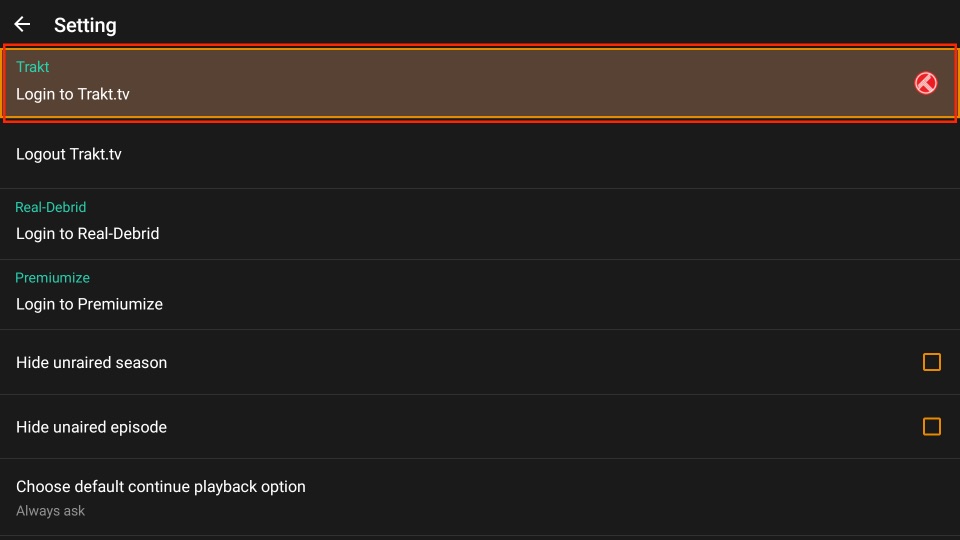The height and width of the screenshot is (540, 960).
Task: Click the green Premiumize section header
Action: 52,278
